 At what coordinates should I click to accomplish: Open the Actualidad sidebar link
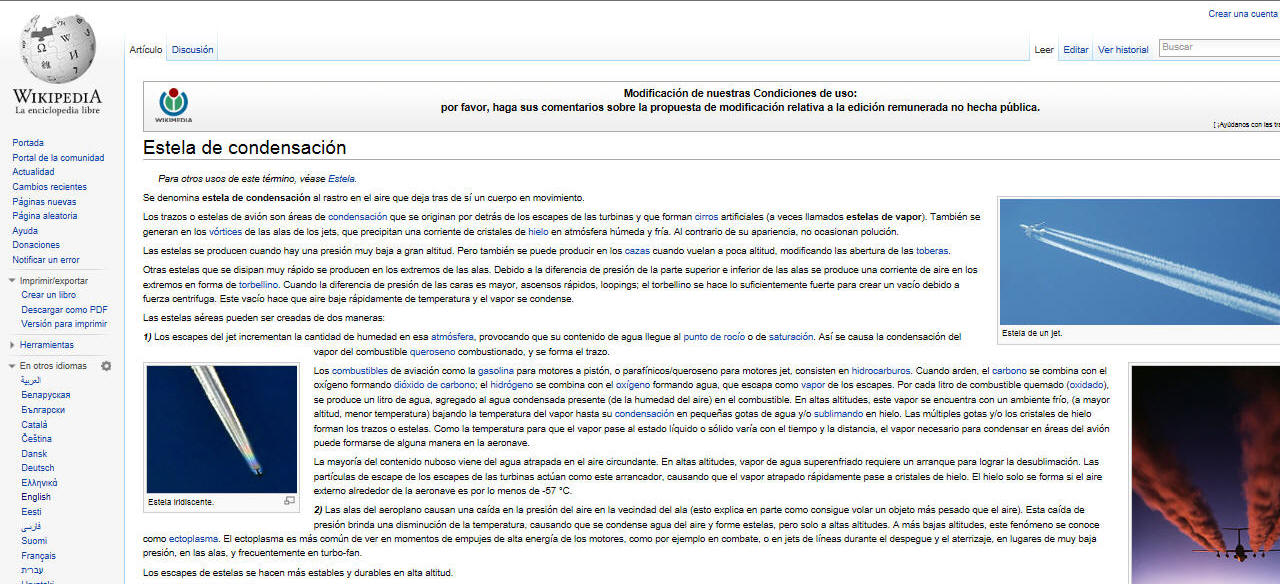33,172
